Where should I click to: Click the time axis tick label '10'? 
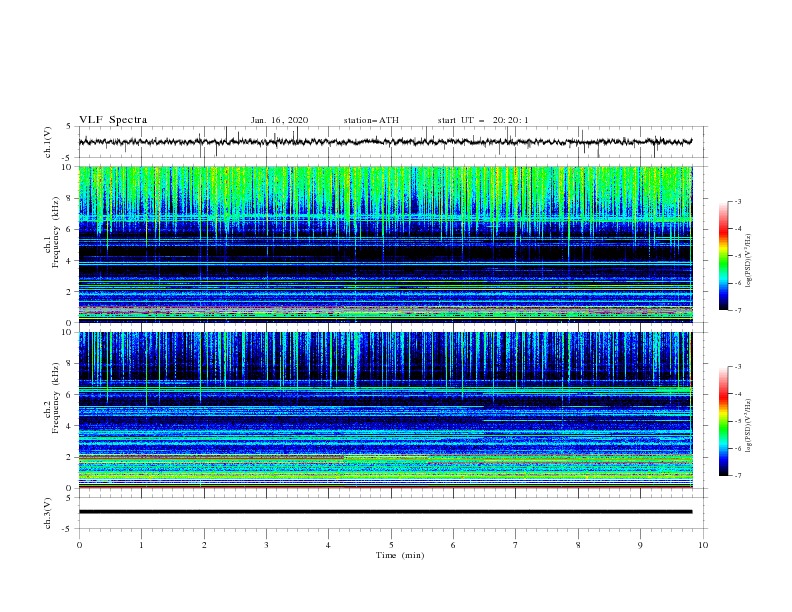tap(703, 545)
